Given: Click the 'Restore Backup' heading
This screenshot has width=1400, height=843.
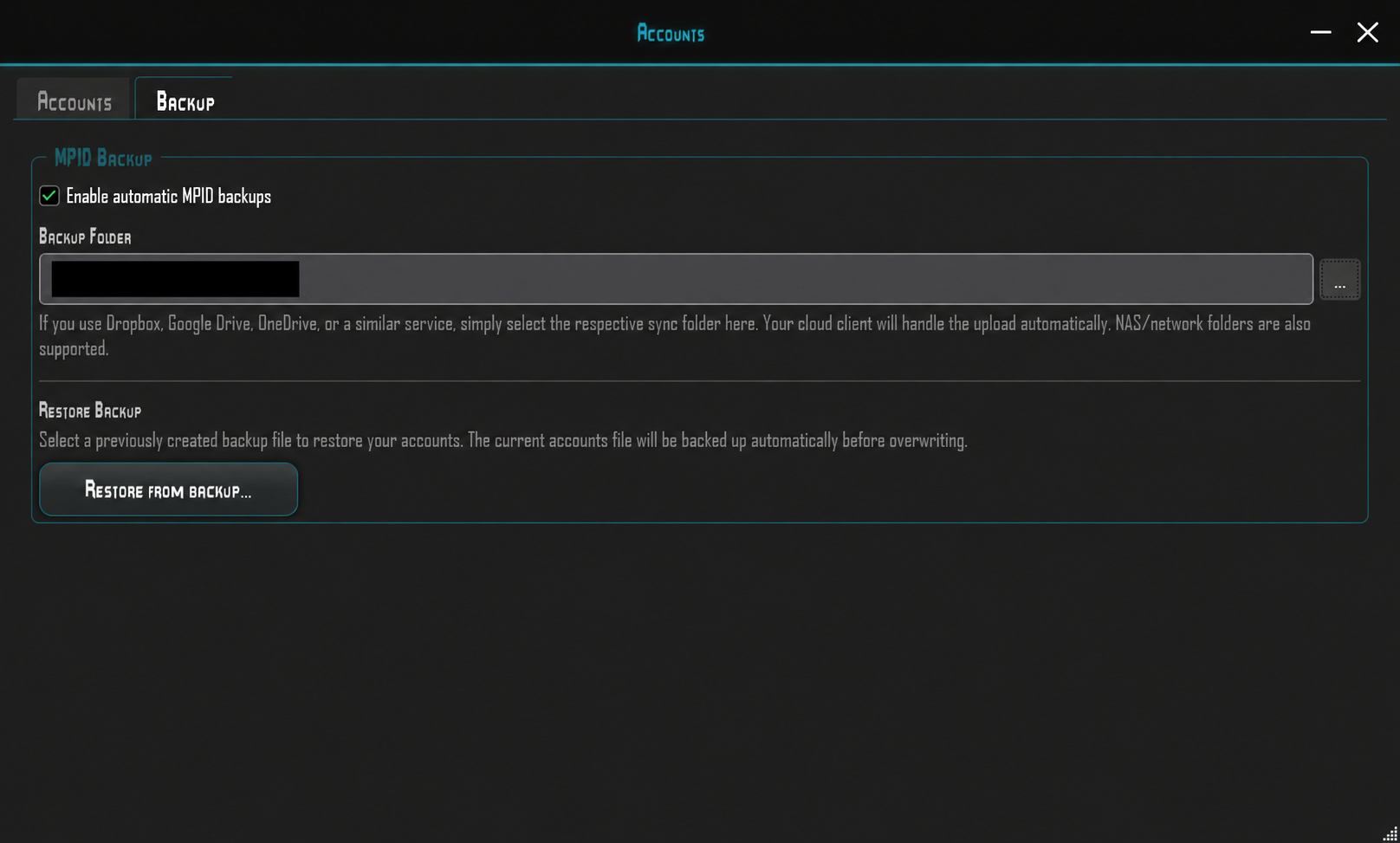Looking at the screenshot, I should pos(90,410).
